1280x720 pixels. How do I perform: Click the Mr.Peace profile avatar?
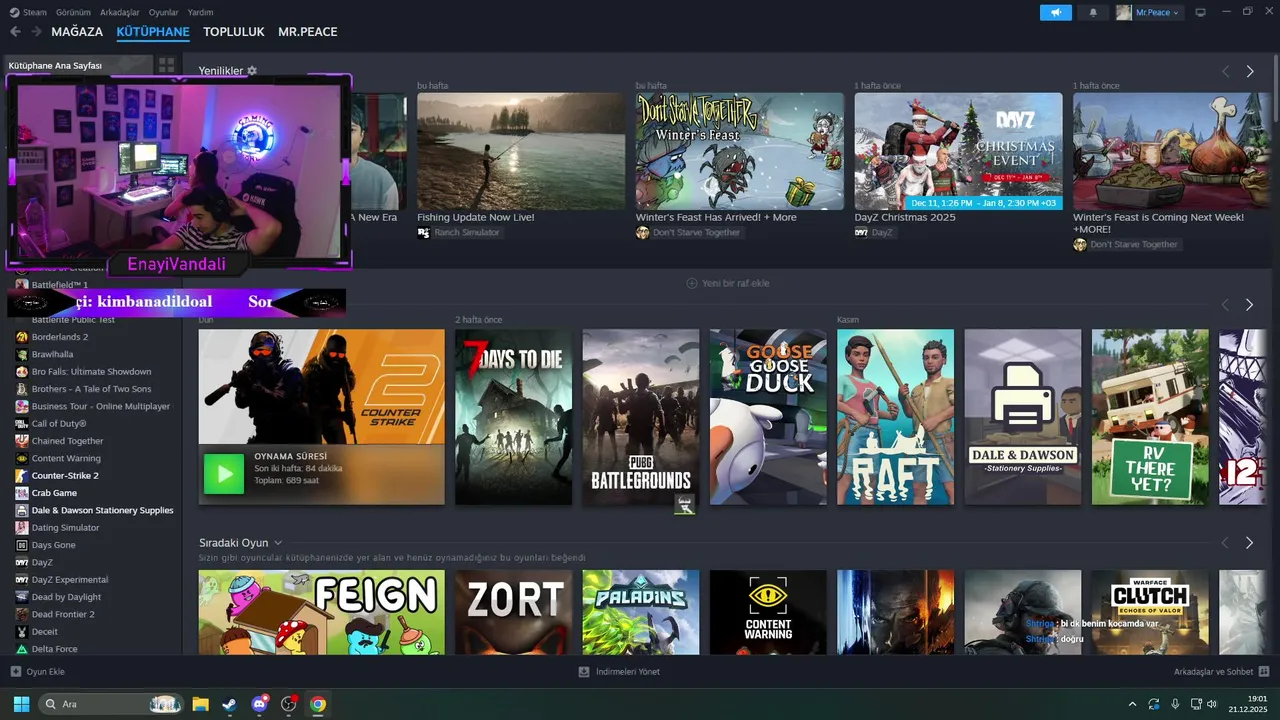[x=1124, y=13]
